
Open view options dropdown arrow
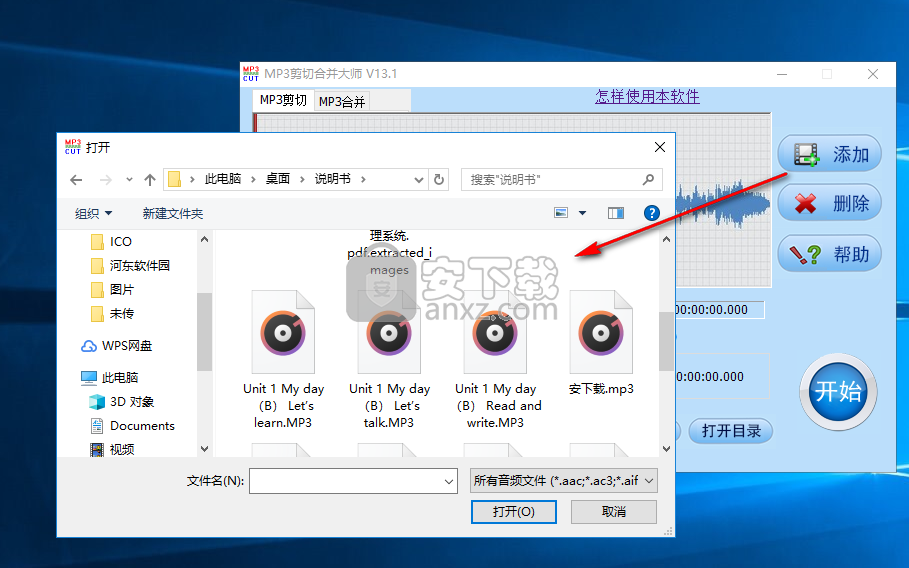point(583,213)
